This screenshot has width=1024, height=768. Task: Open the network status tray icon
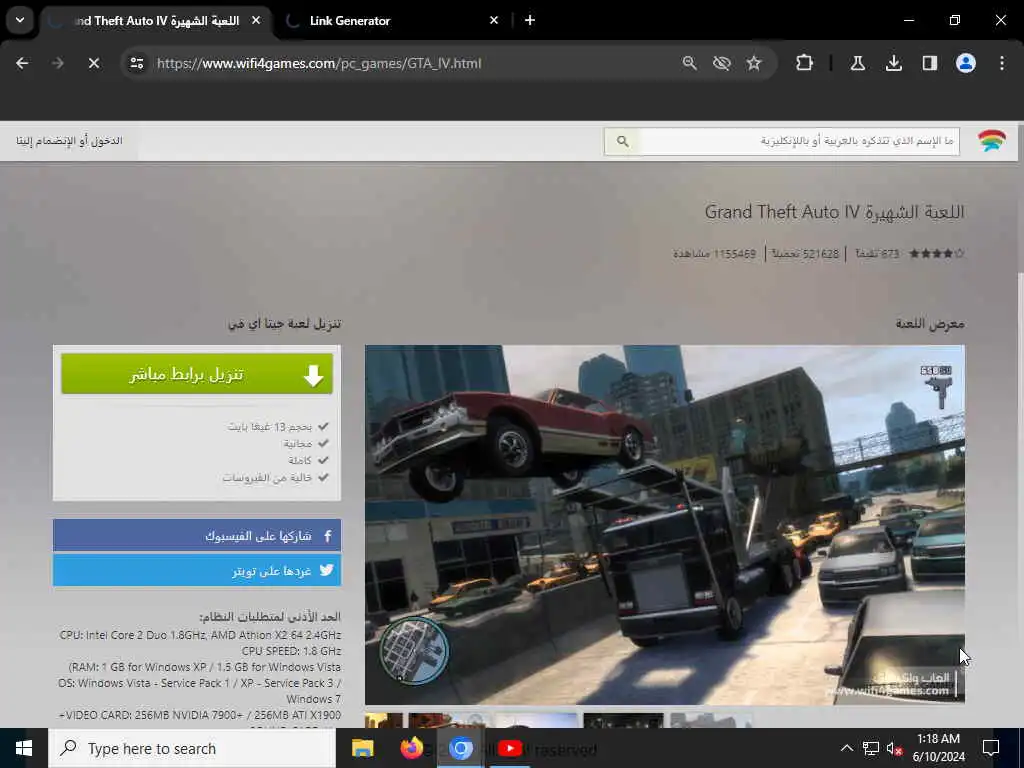point(871,748)
